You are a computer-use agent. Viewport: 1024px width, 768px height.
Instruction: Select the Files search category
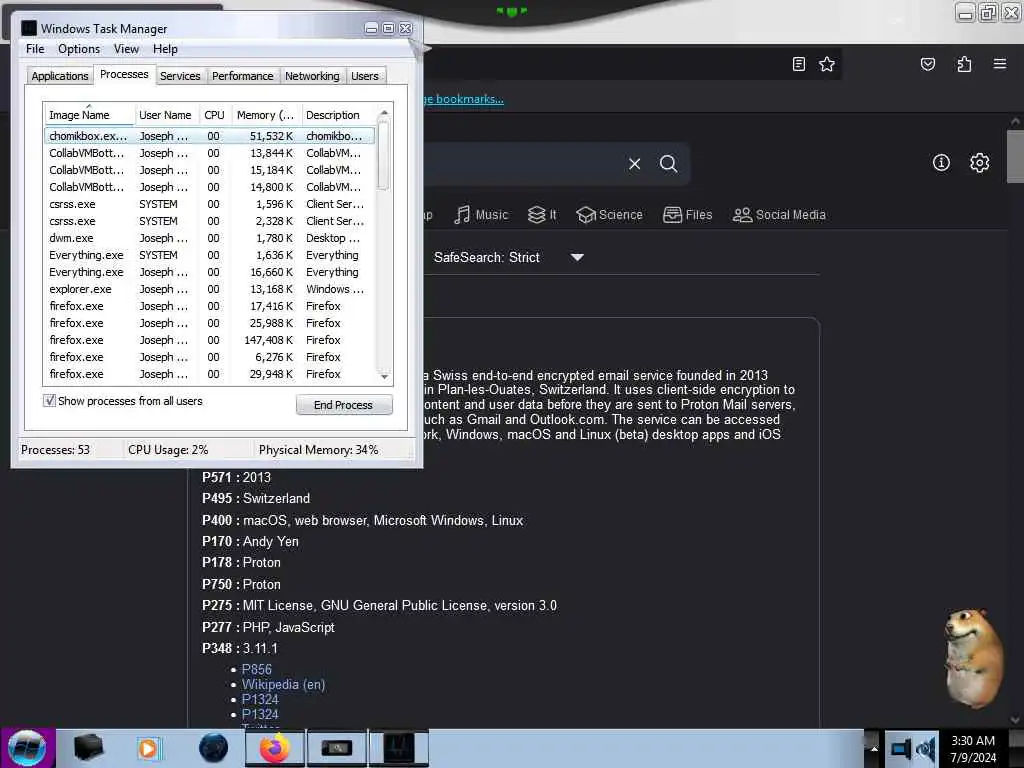coord(687,215)
